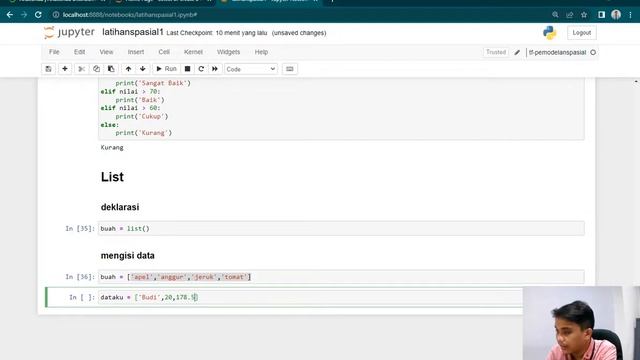Reload the page in the browser
Screen dimensions: 640x360
coord(38,15)
